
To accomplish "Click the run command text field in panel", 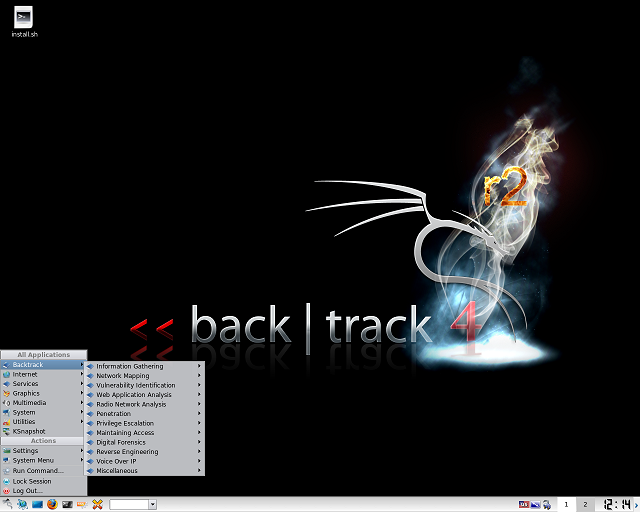I will tap(129, 505).
